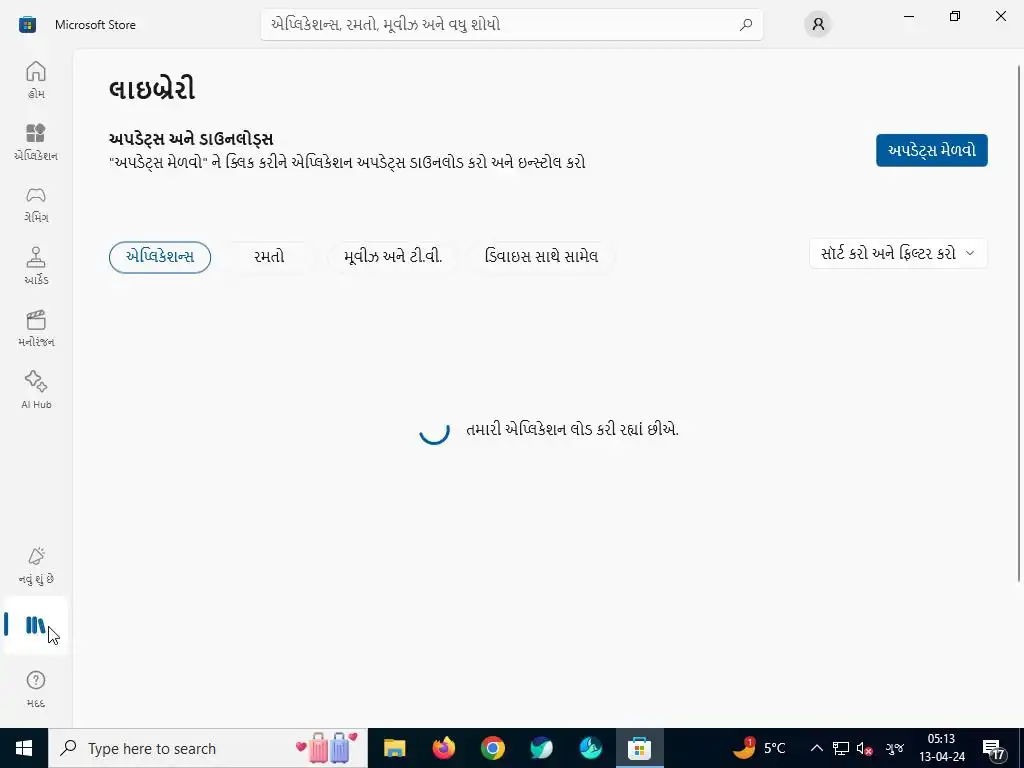The height and width of the screenshot is (768, 1024).
Task: Select the Applications (એપ્લિકેશન્સ) filter tab
Action: 160,257
